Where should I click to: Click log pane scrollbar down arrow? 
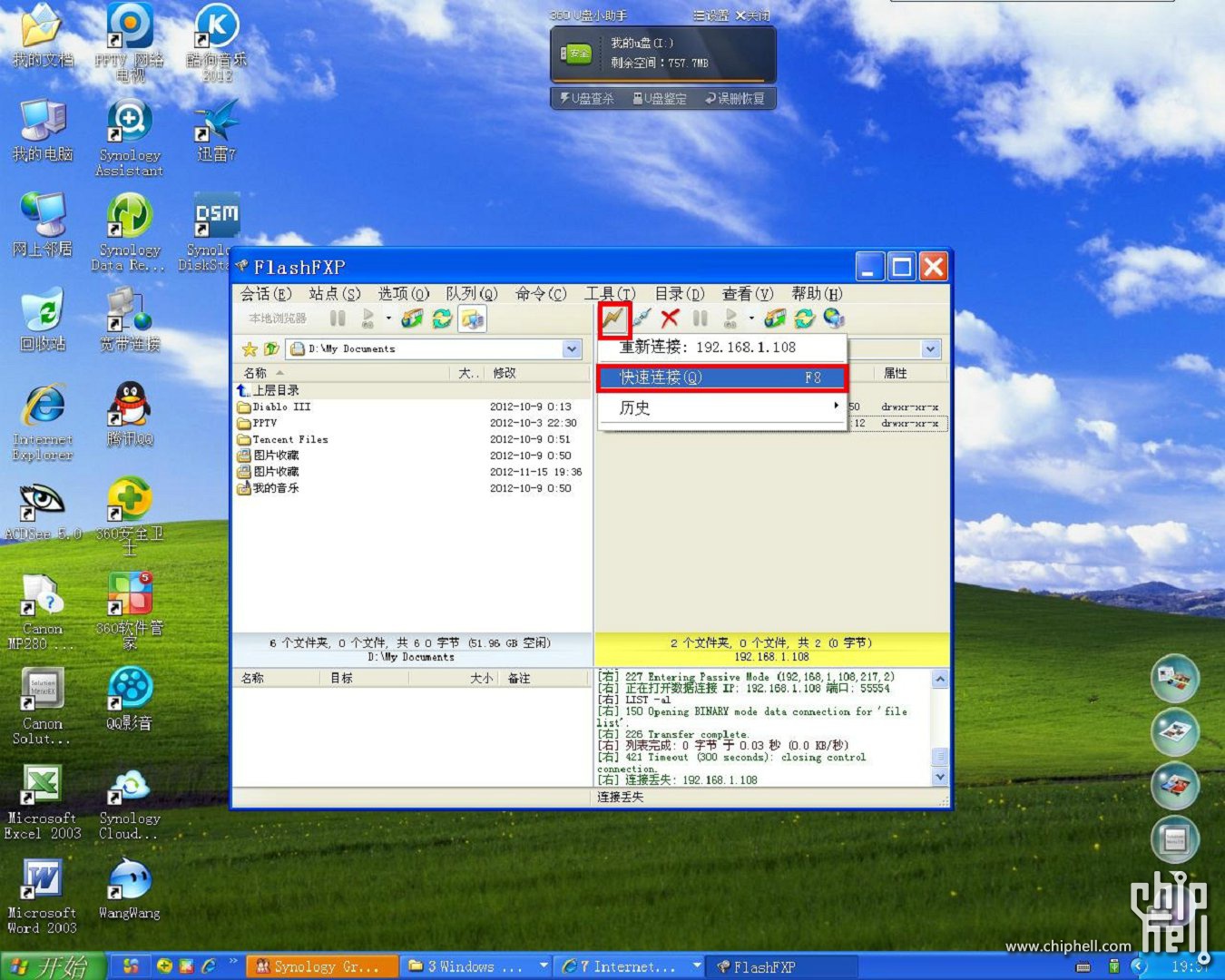[940, 777]
